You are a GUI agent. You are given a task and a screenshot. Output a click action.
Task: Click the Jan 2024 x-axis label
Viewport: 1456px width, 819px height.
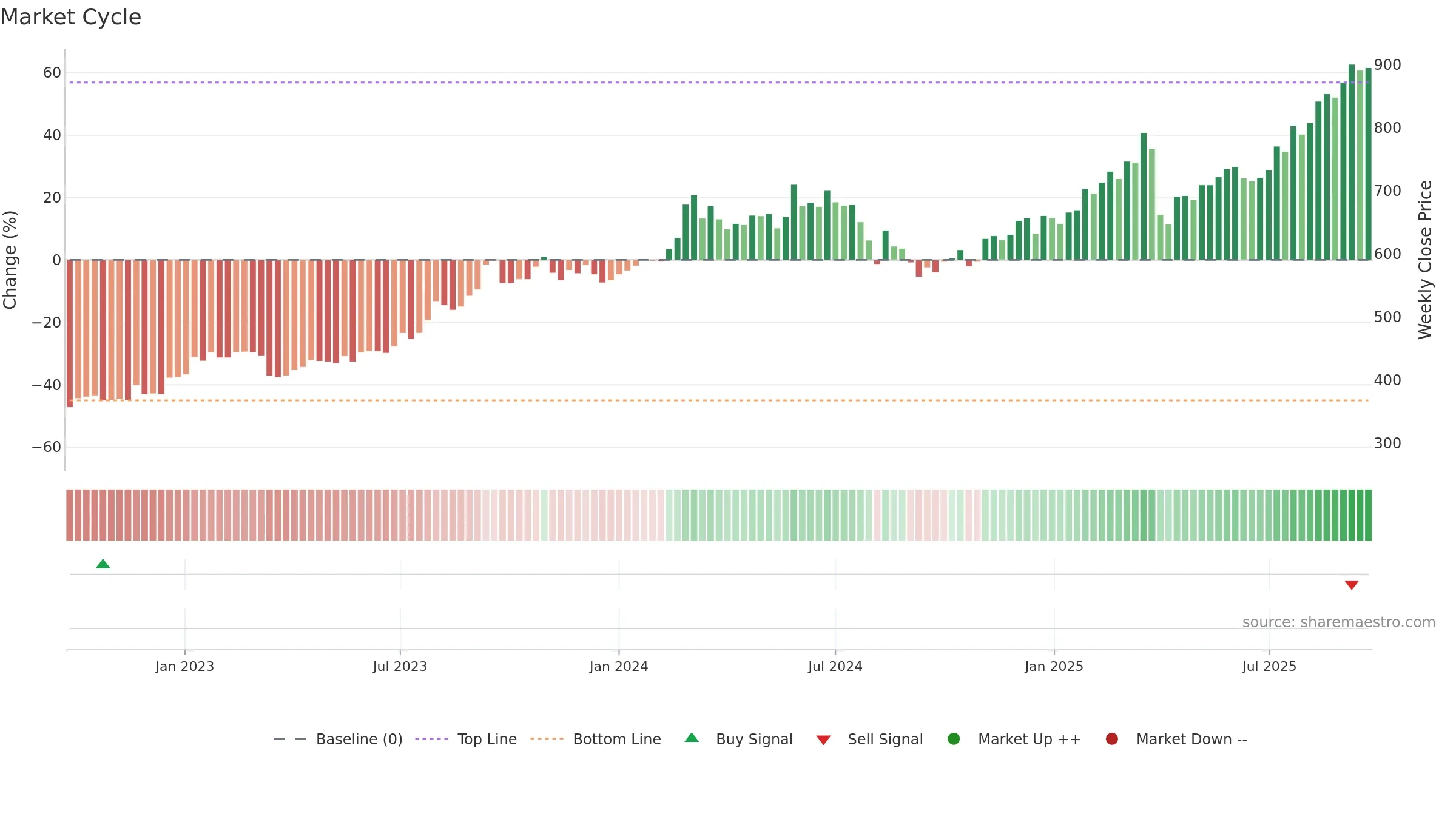619,667
